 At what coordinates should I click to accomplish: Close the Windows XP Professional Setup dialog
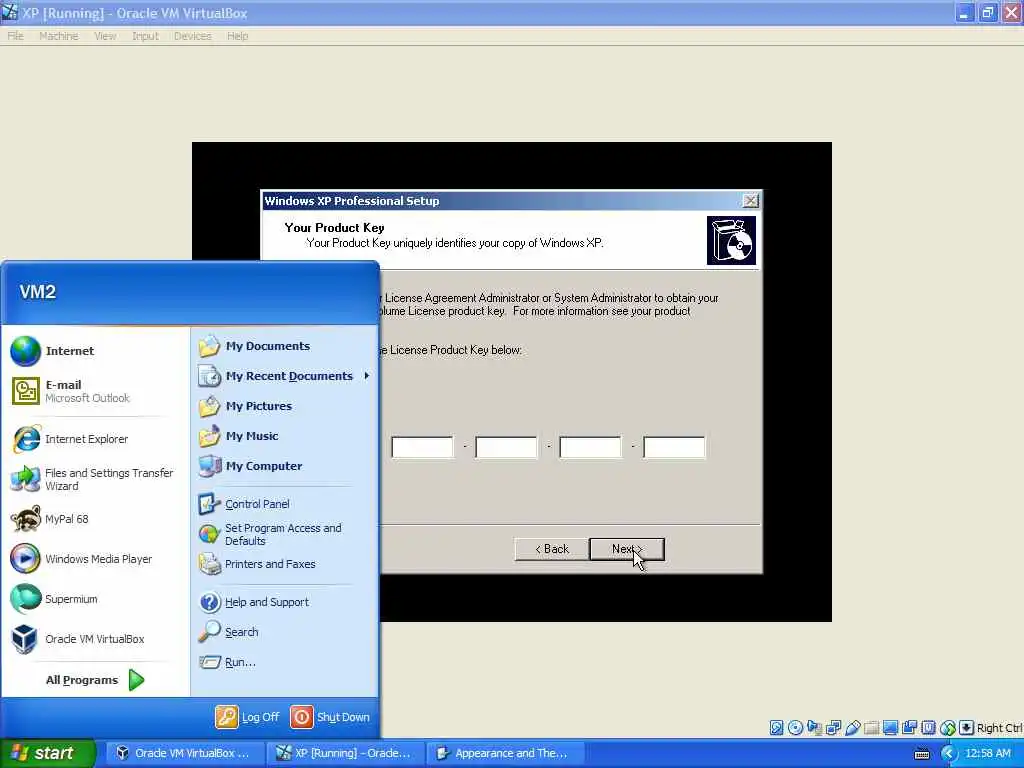[751, 200]
